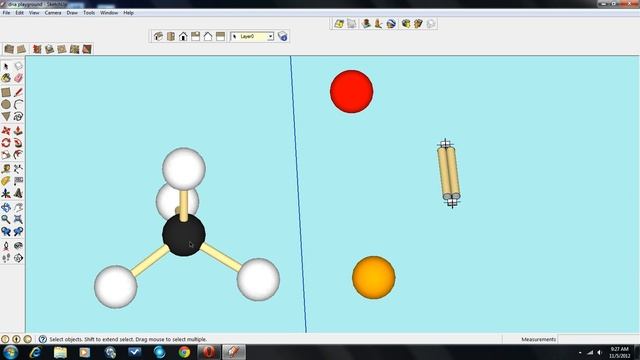
Task: Open the File menu
Action: (6, 13)
